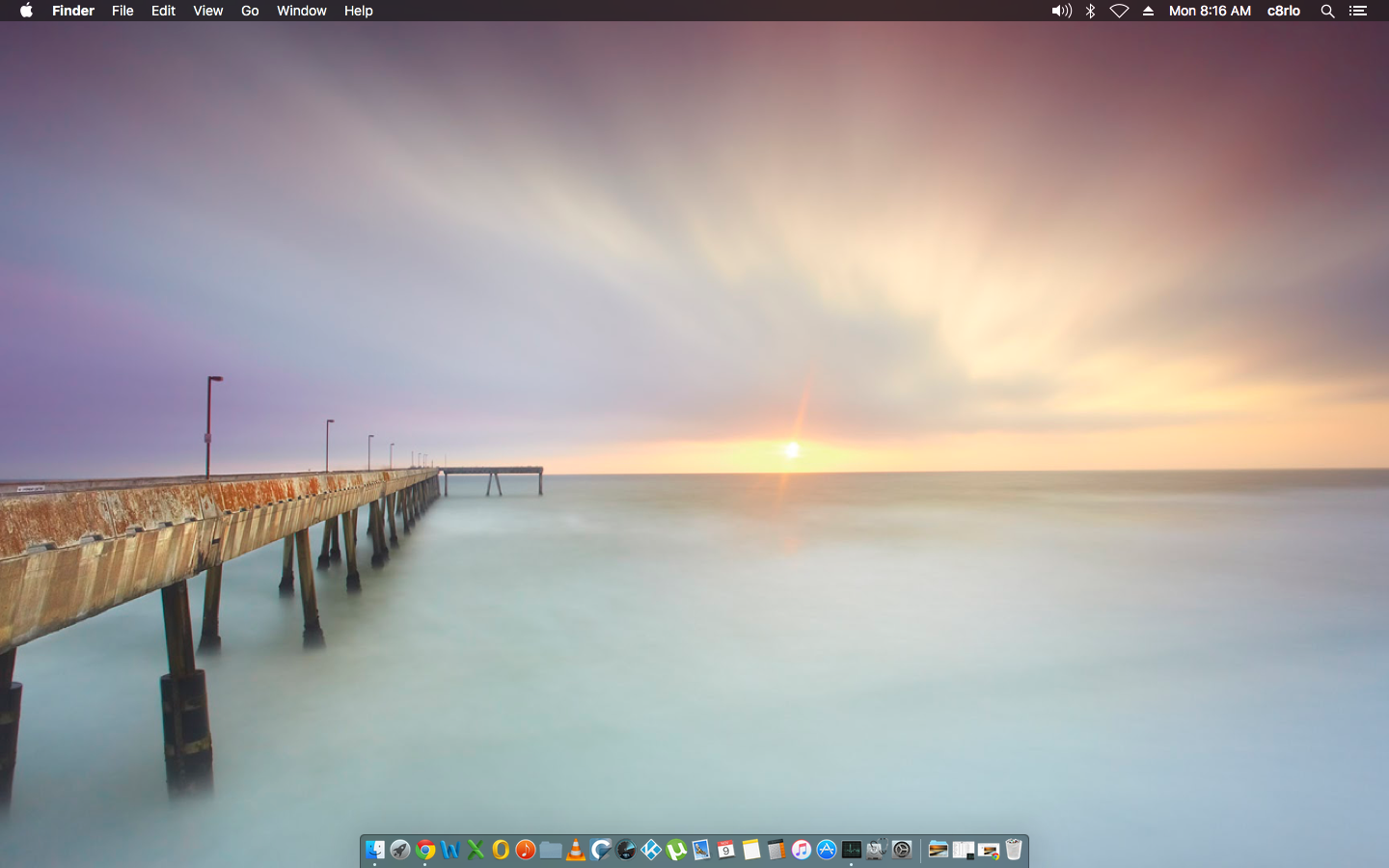The image size is (1389, 868).
Task: Open Microsoft Word in the Dock
Action: tap(450, 850)
